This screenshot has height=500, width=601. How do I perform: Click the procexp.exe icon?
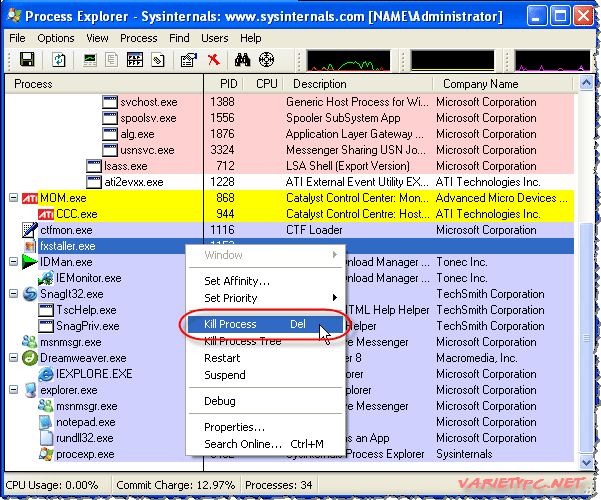(x=46, y=454)
